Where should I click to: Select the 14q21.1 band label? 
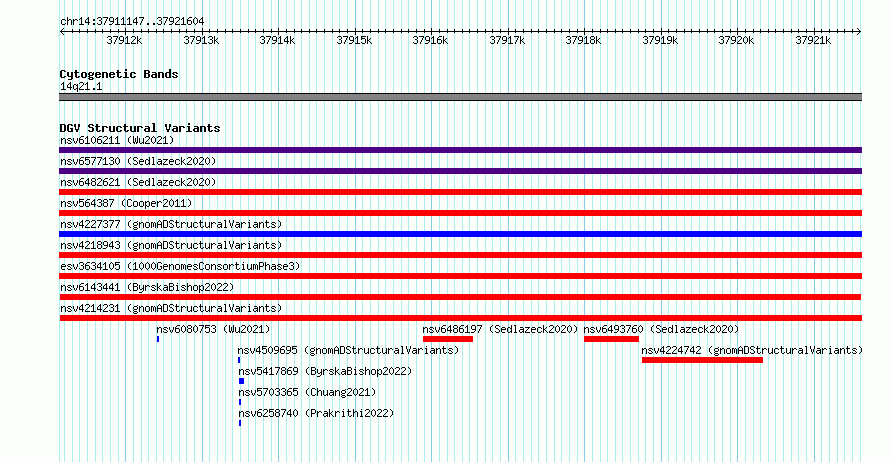[81, 86]
